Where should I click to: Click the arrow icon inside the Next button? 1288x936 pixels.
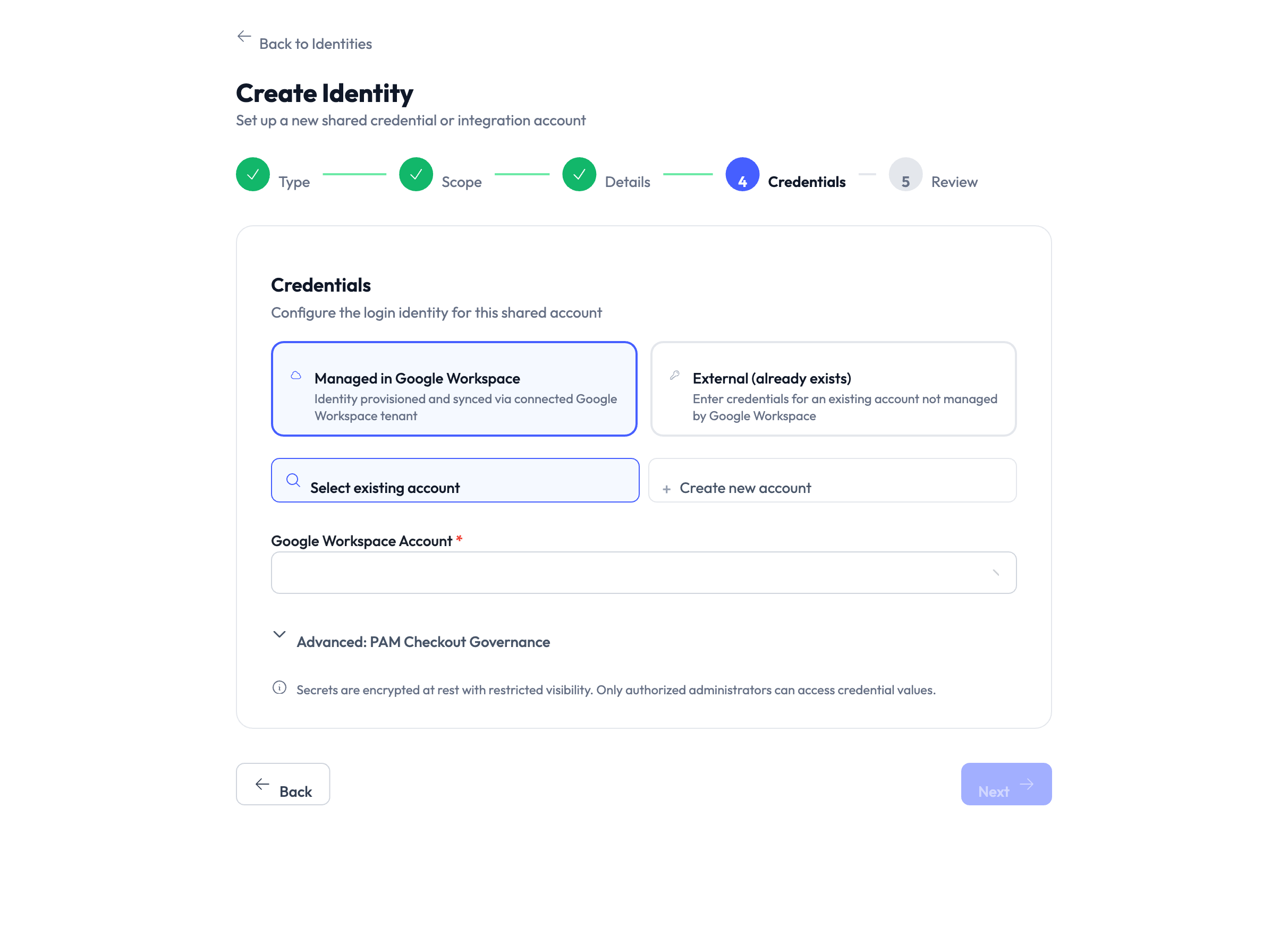[1028, 784]
